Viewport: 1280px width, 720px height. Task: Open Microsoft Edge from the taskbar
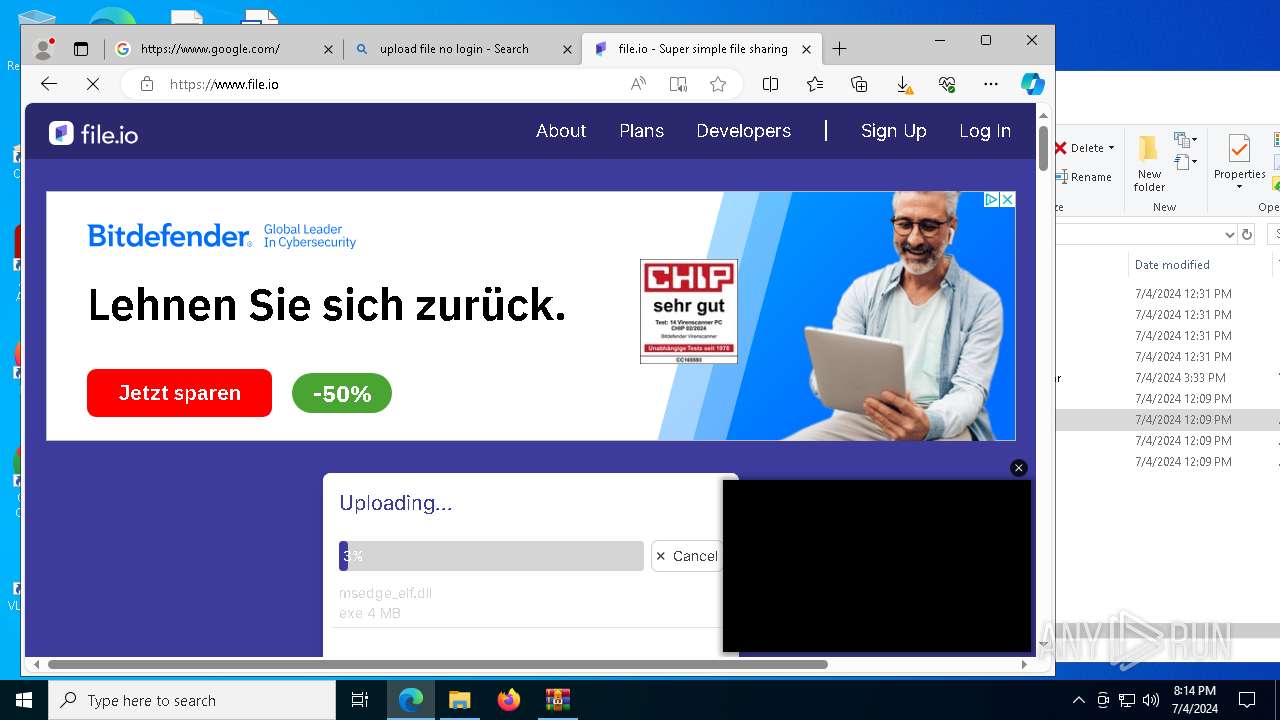(x=411, y=700)
